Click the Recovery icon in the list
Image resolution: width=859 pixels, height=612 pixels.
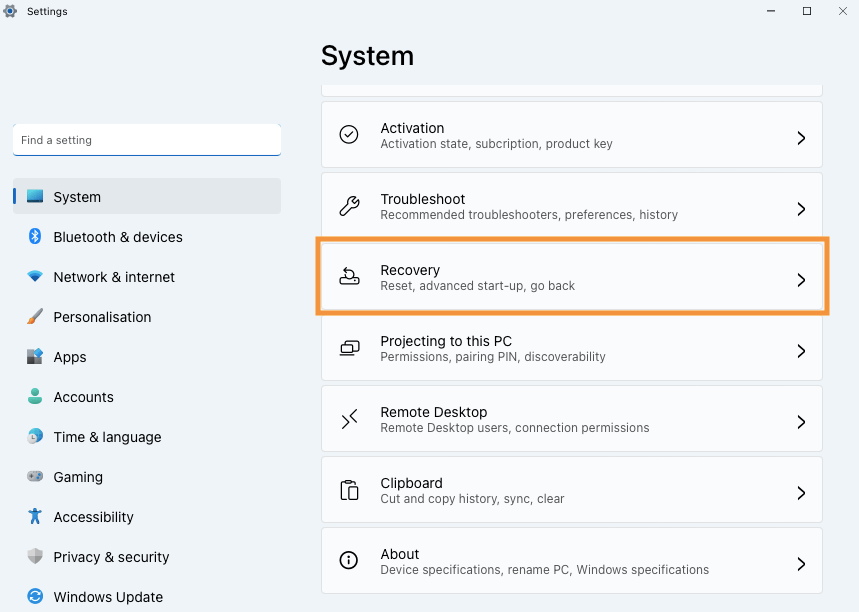349,277
